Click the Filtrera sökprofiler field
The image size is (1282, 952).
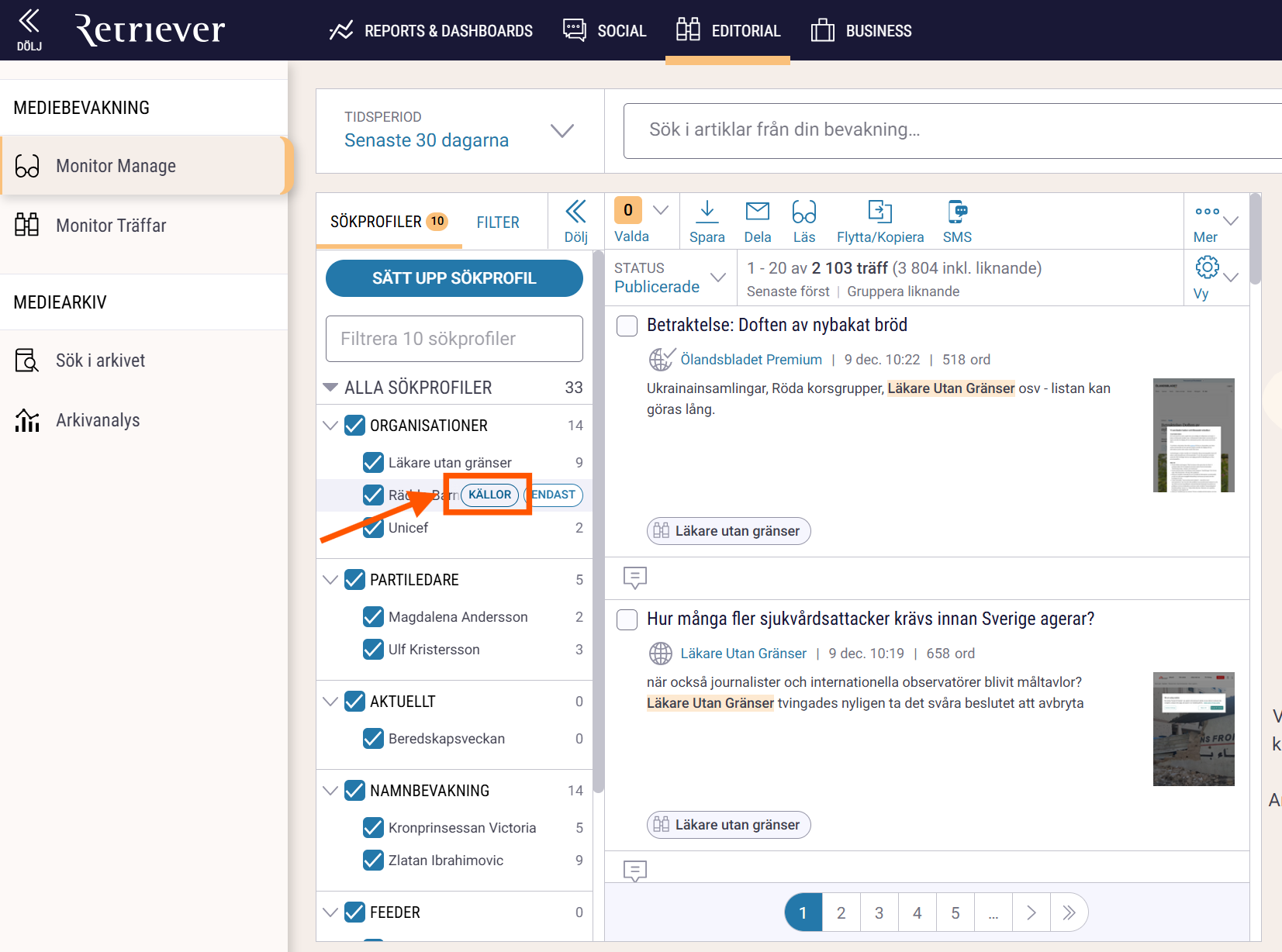pyautogui.click(x=454, y=339)
